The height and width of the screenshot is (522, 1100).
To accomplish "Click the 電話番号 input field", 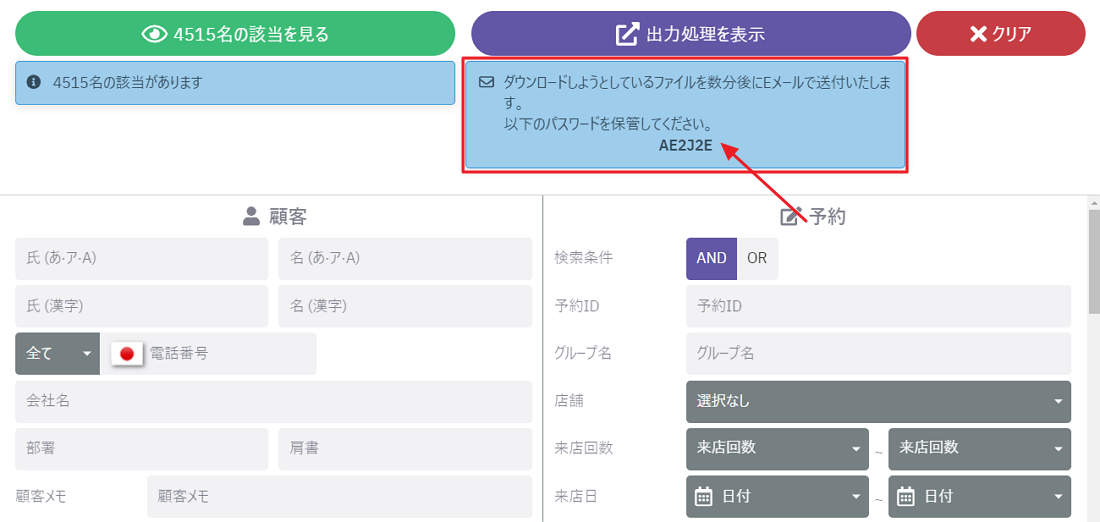I will [x=230, y=353].
